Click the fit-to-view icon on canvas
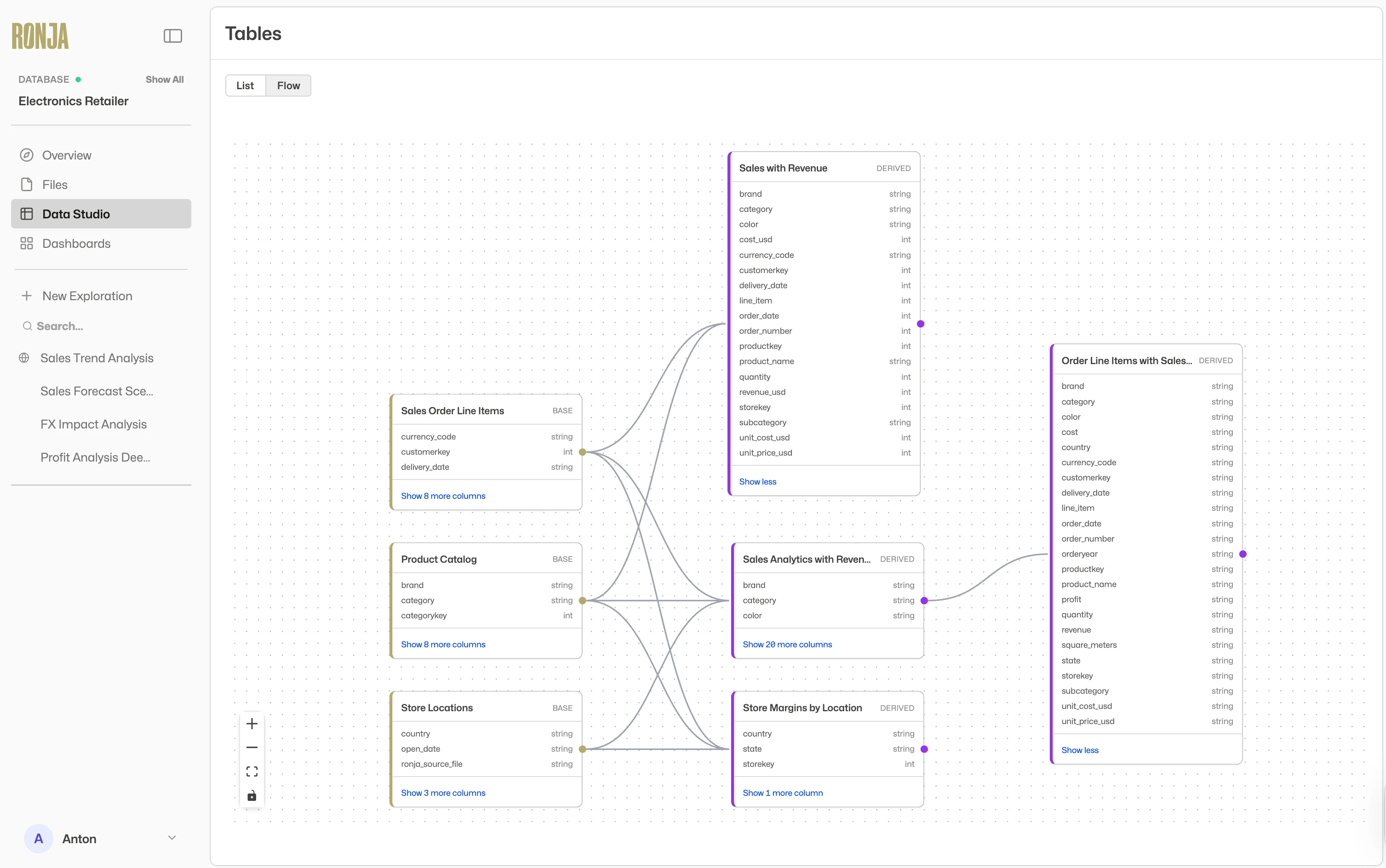This screenshot has height=868, width=1386. (x=252, y=771)
